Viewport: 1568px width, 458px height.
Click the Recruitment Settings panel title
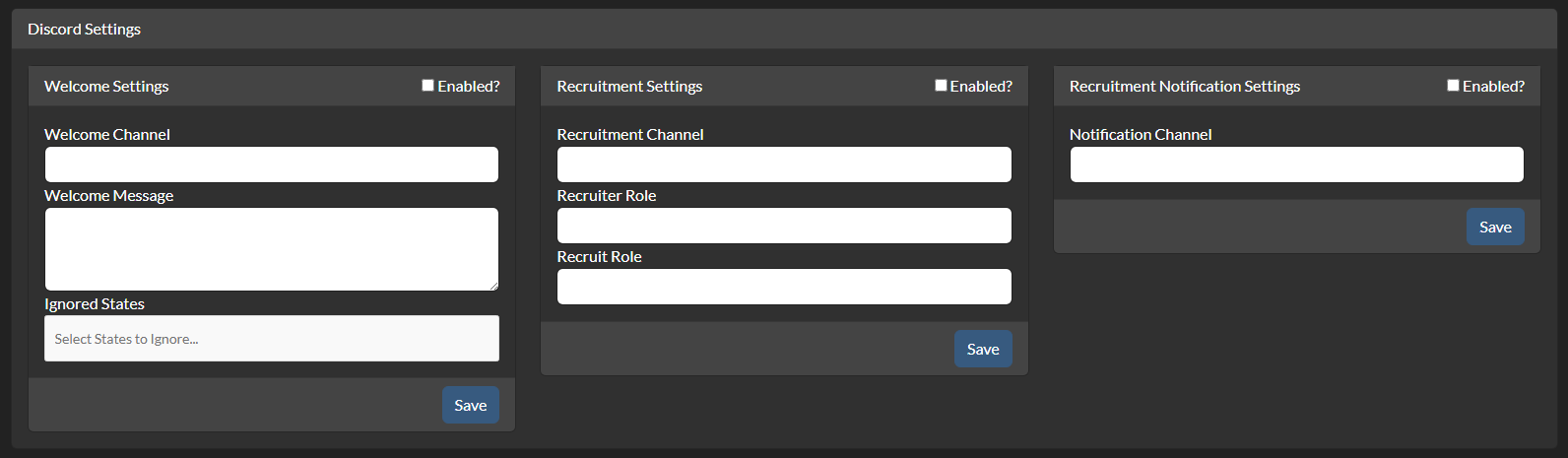[629, 87]
